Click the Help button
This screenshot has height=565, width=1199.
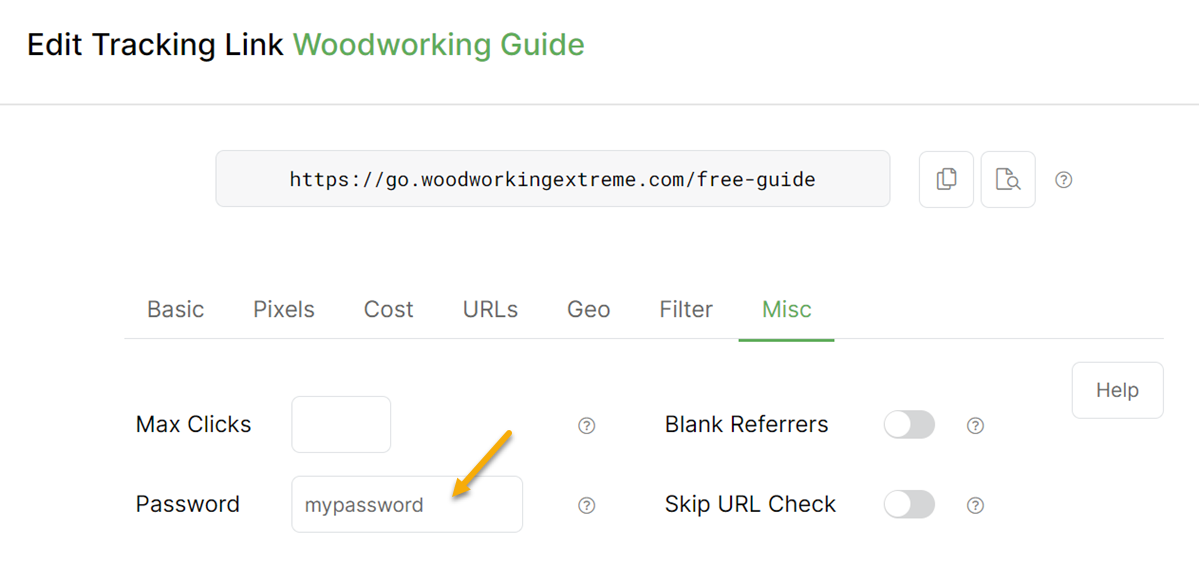coord(1117,390)
